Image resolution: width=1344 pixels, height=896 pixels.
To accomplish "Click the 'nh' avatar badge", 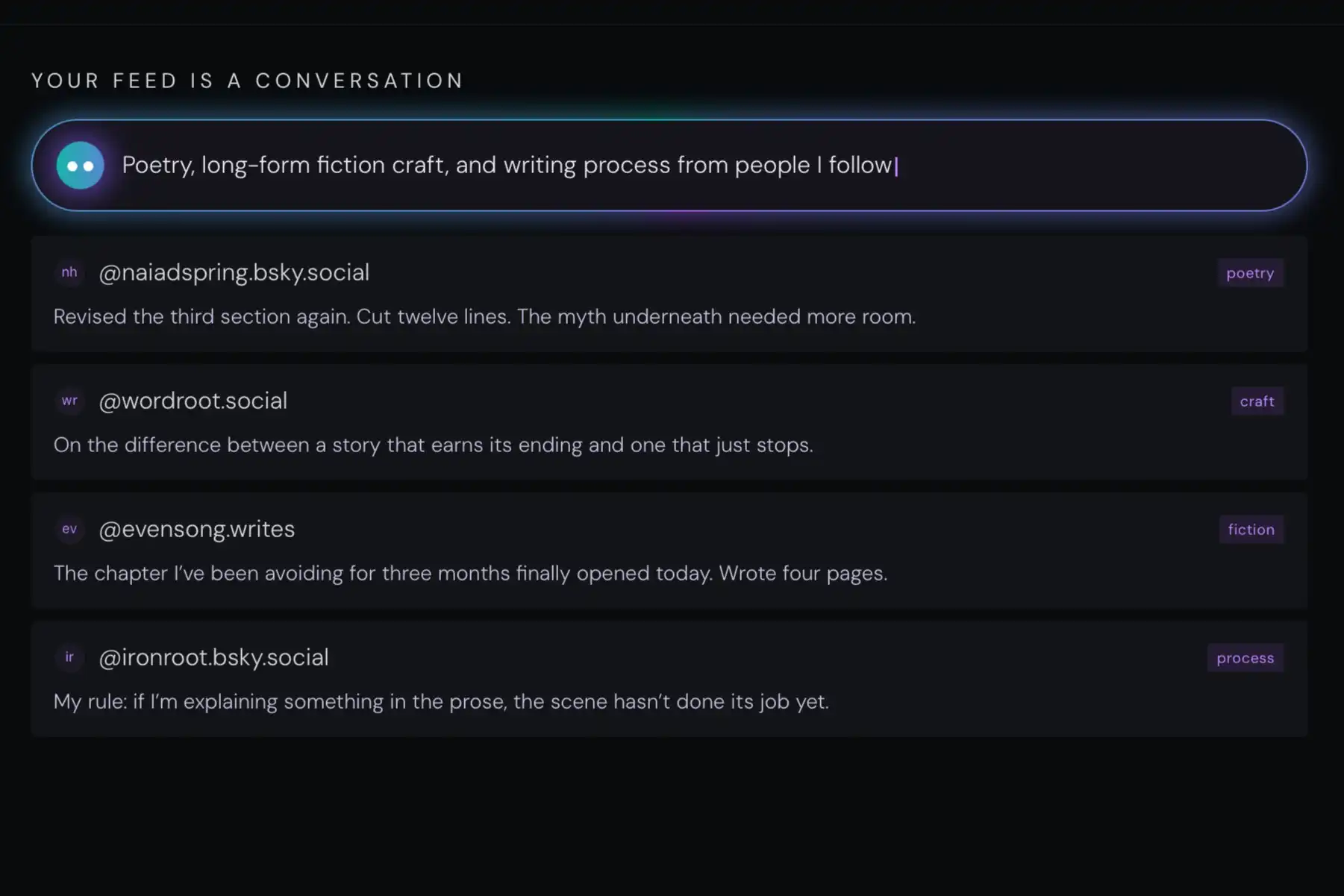I will point(69,272).
